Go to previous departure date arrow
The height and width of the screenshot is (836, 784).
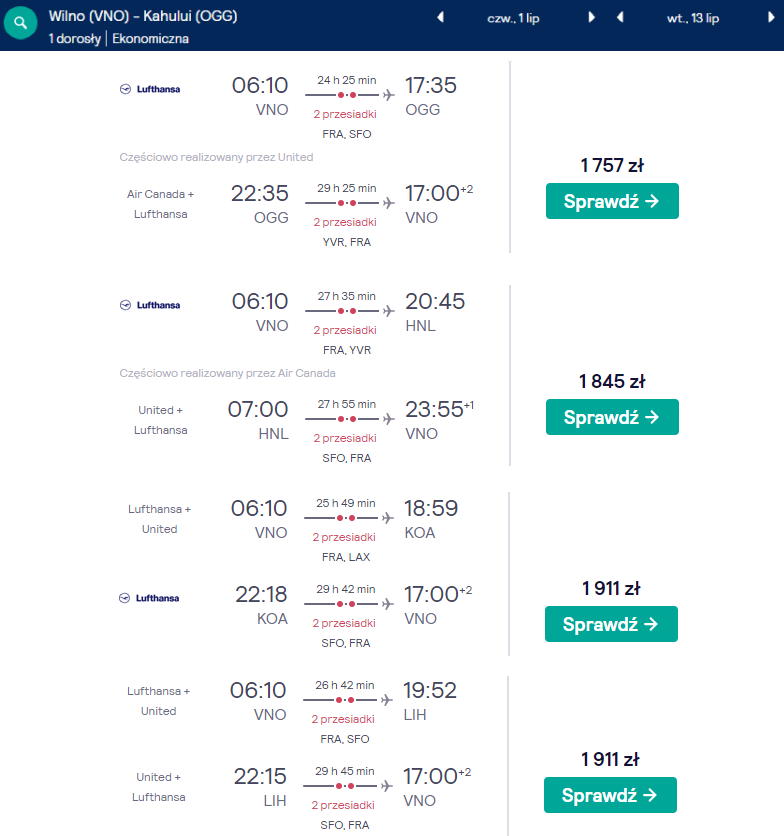coord(441,18)
